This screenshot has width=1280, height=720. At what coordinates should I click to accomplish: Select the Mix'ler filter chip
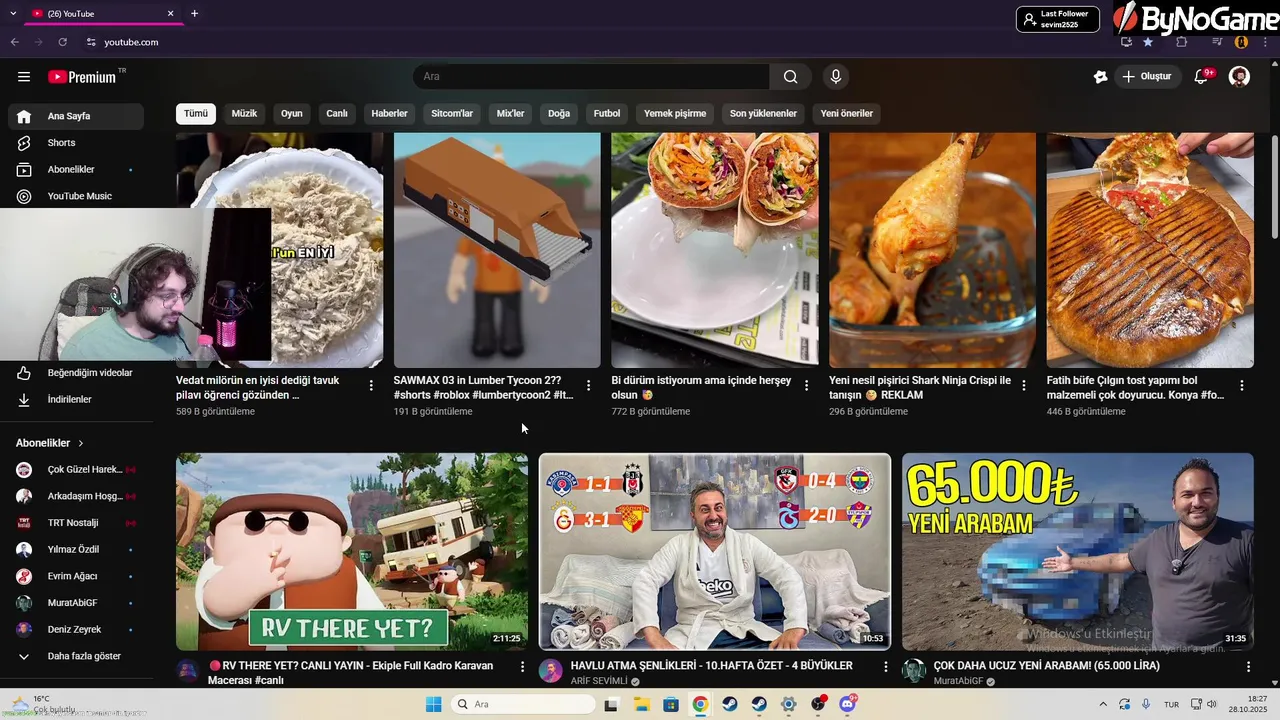510,114
